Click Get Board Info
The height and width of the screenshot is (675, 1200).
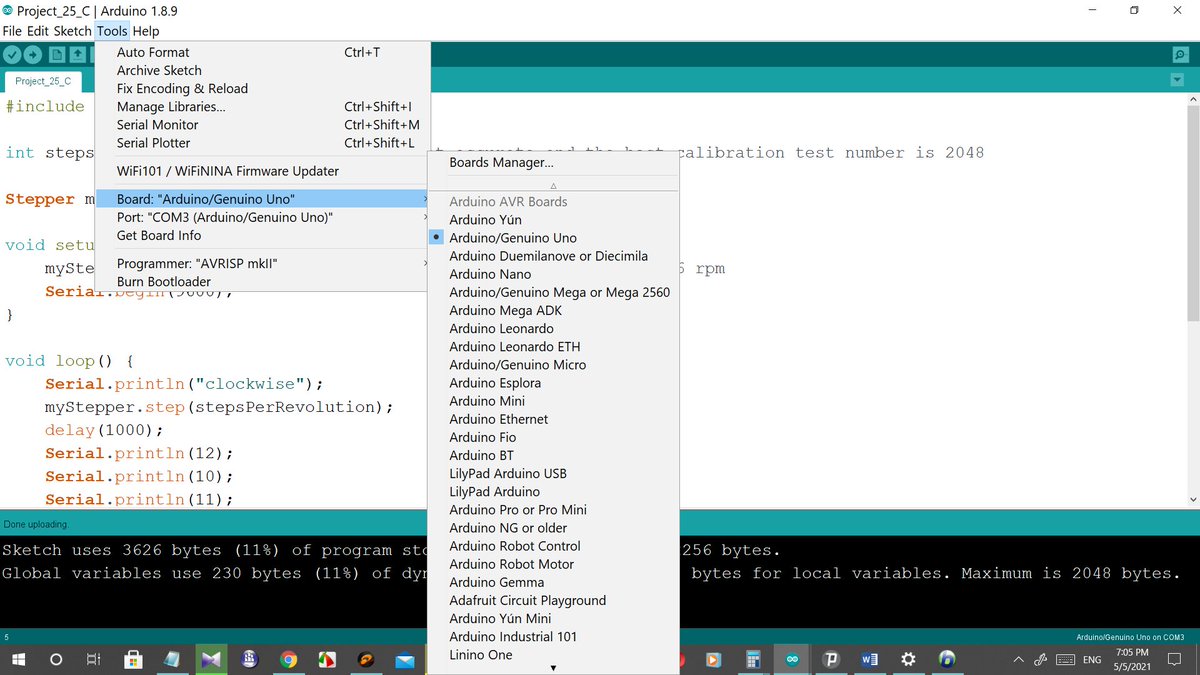(x=263, y=235)
